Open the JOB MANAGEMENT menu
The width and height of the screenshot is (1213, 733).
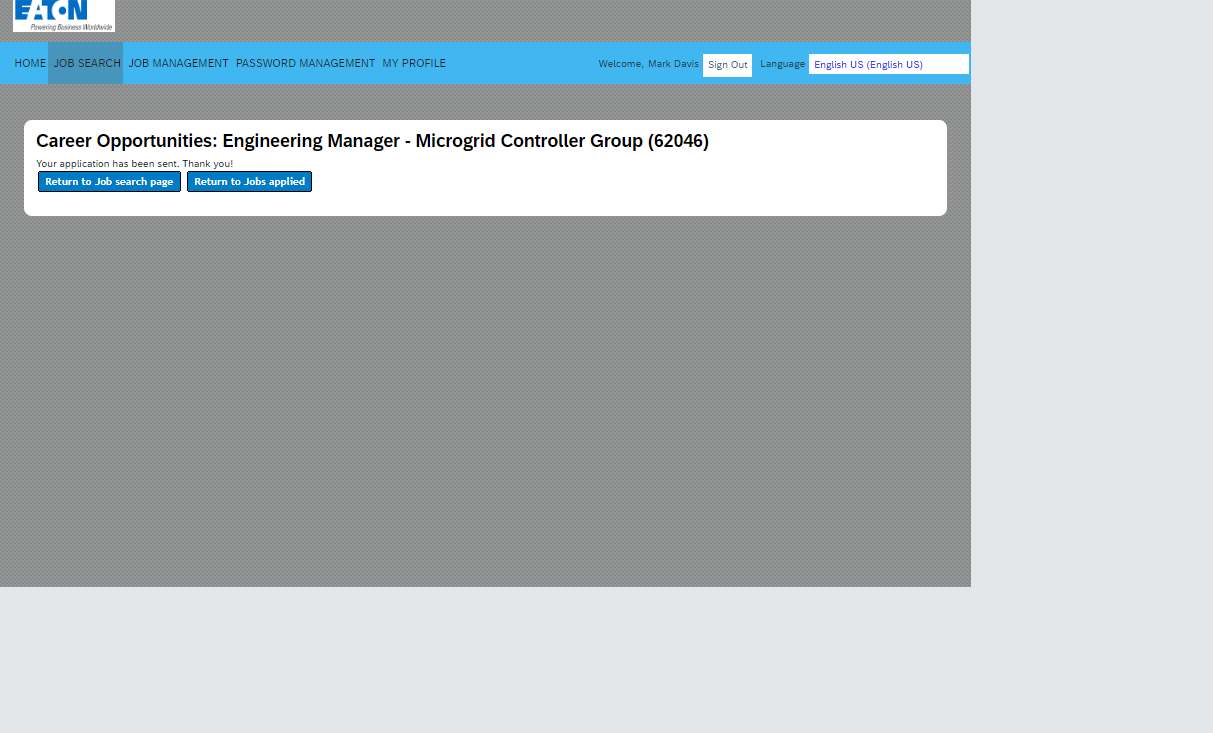tap(178, 64)
